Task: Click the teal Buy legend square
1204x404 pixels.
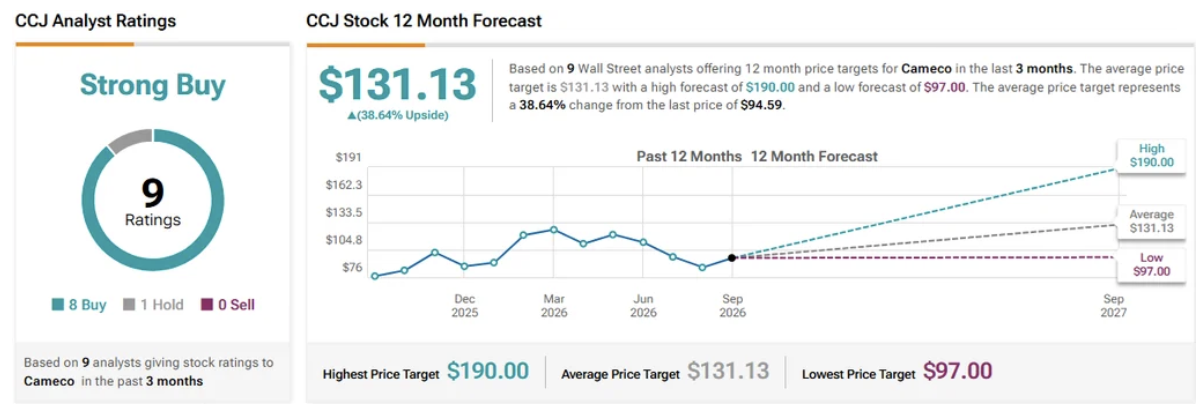Action: tap(58, 305)
